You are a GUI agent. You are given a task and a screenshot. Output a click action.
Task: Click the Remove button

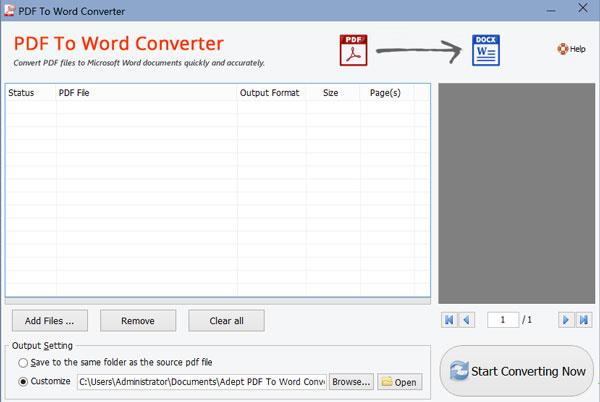pos(138,320)
